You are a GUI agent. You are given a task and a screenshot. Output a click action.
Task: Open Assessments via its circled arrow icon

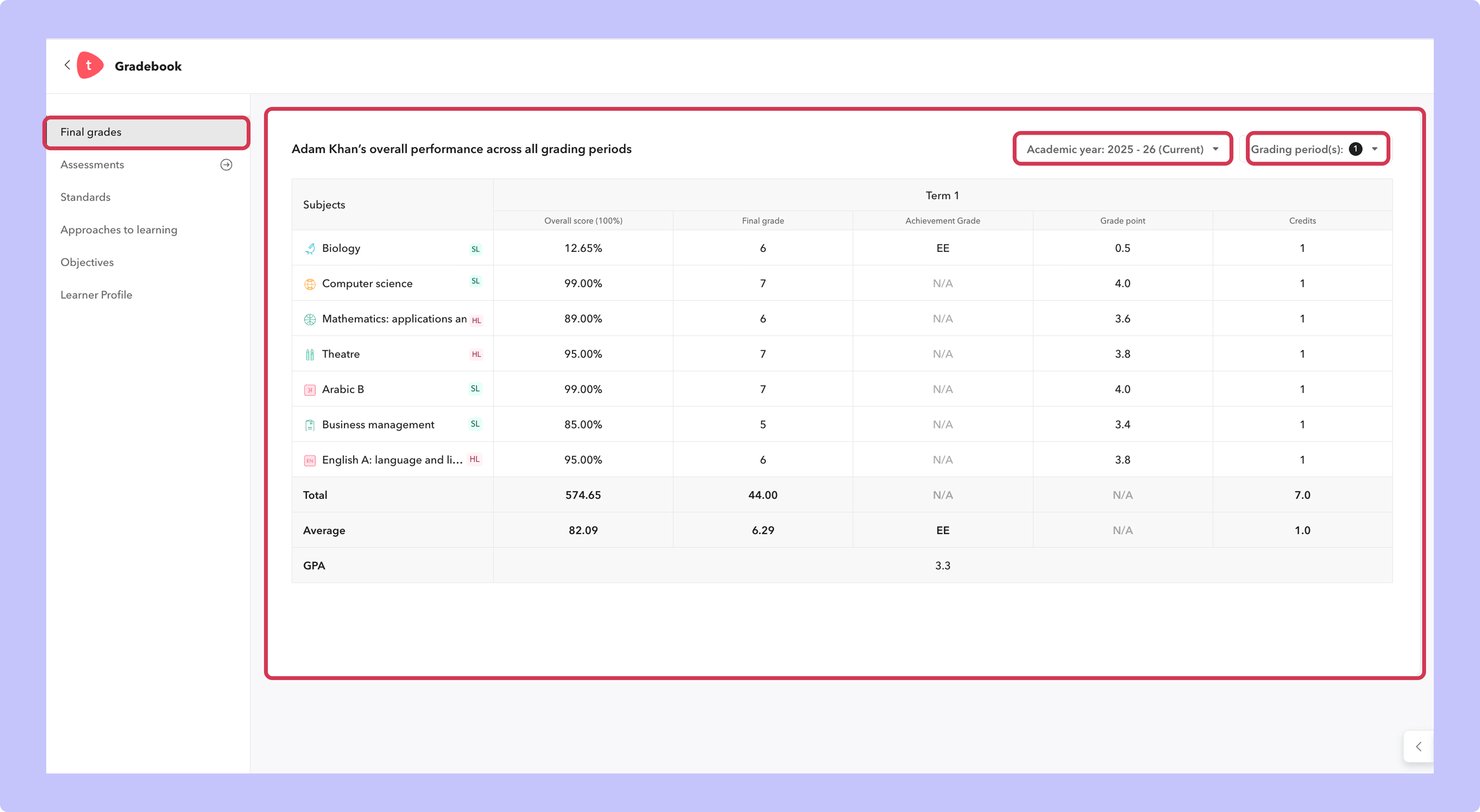coord(226,165)
